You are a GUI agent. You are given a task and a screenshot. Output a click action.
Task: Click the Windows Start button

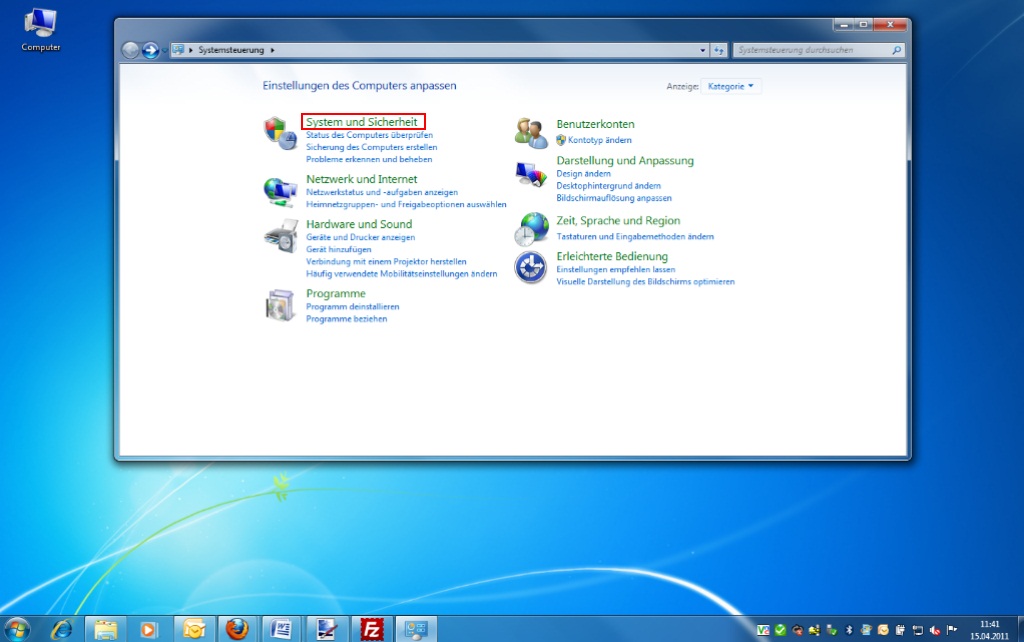click(x=17, y=629)
